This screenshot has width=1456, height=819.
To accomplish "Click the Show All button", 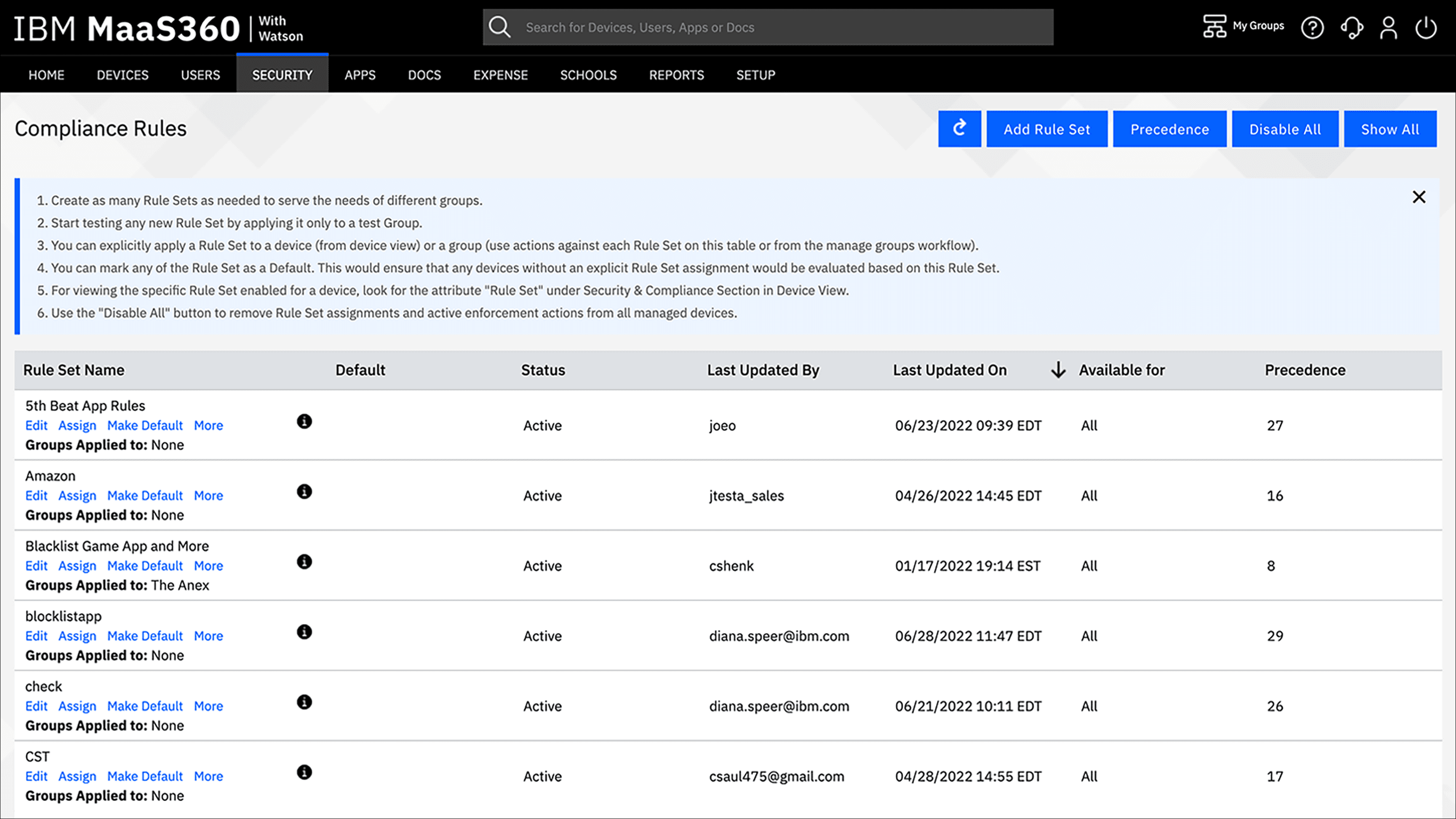I will pos(1390,129).
